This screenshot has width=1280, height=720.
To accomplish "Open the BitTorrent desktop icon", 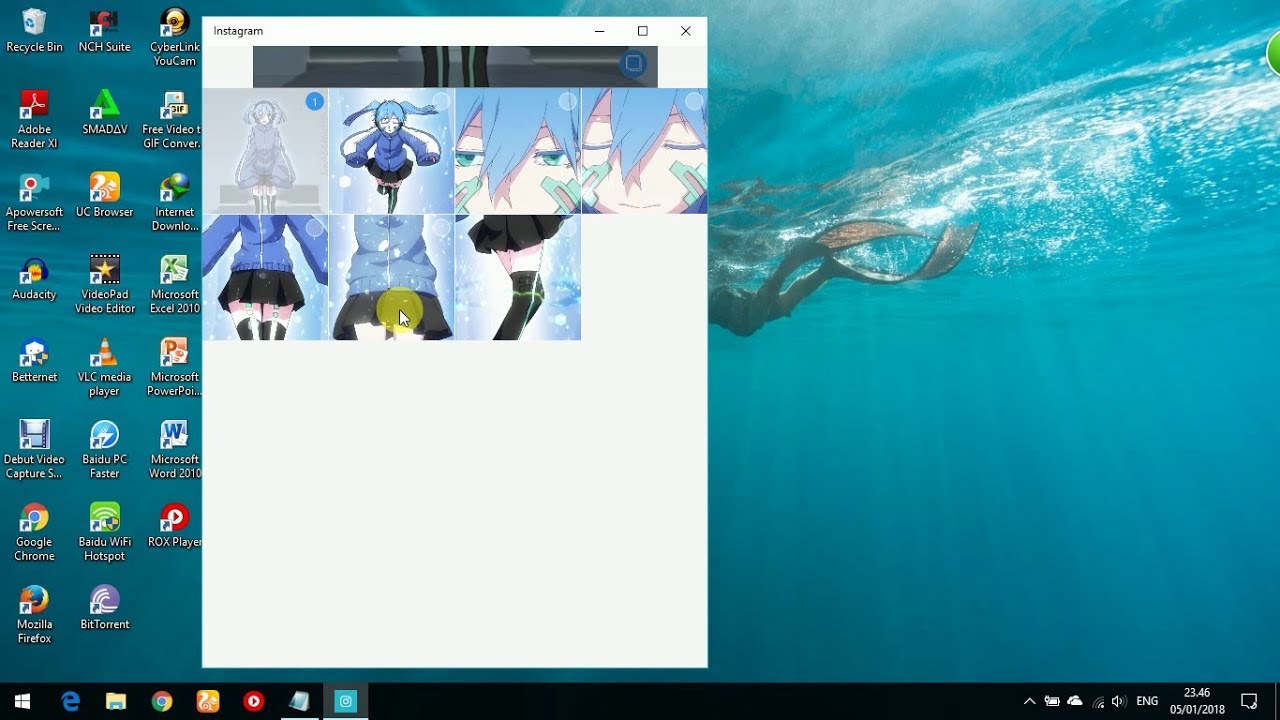I will click(104, 607).
